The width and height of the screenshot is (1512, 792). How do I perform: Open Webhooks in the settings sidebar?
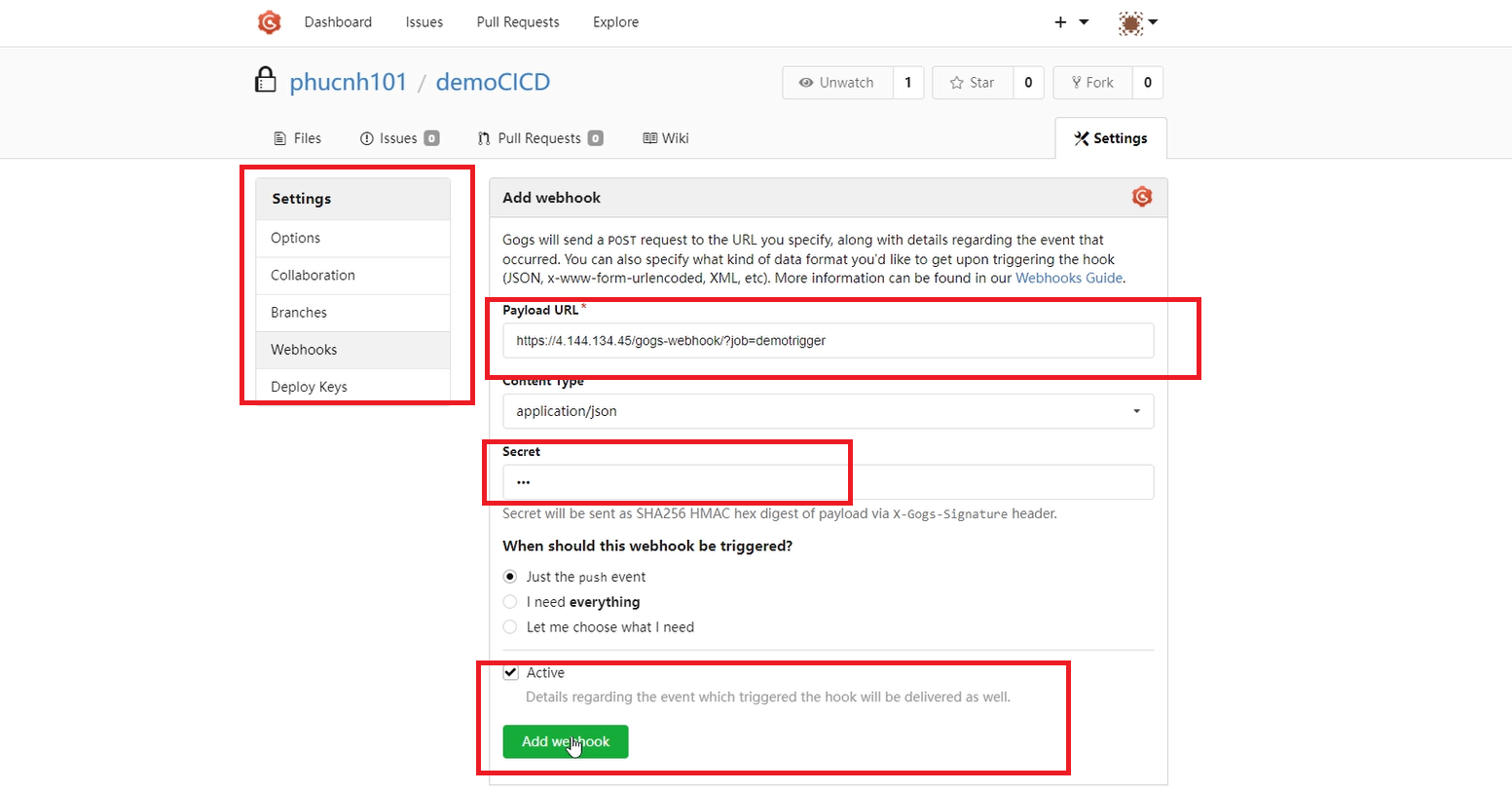[x=353, y=350]
